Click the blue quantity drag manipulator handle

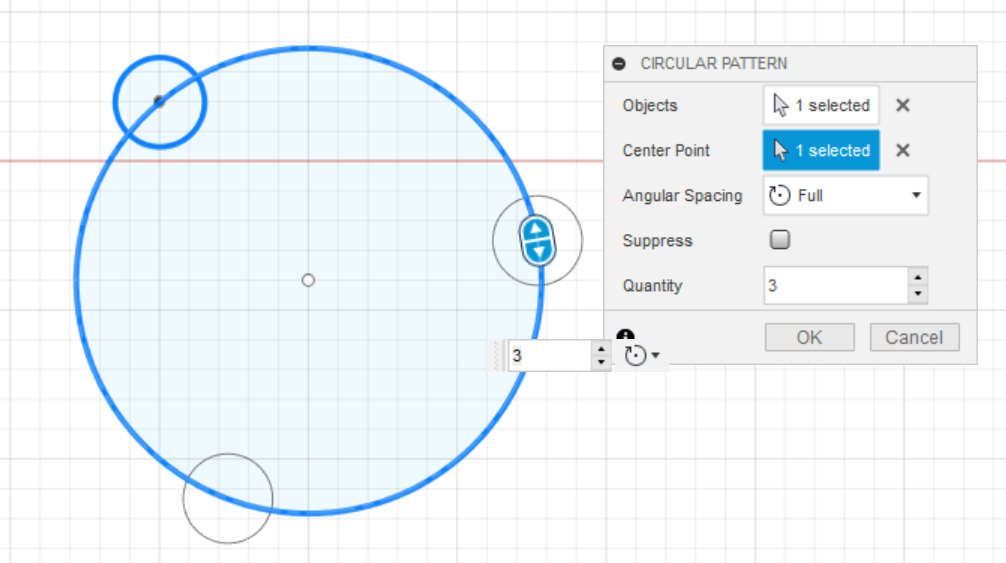537,241
